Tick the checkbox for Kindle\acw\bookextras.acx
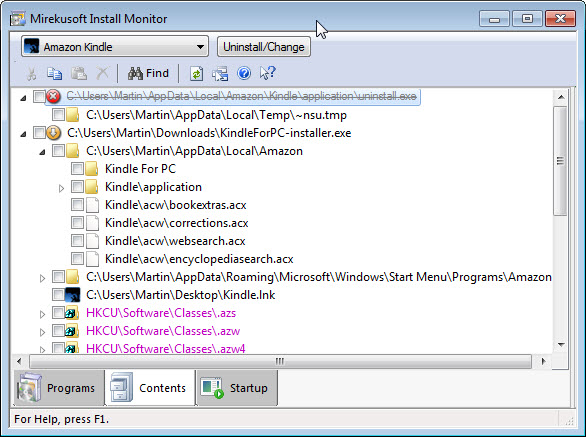The width and height of the screenshot is (586, 437). click(77, 204)
